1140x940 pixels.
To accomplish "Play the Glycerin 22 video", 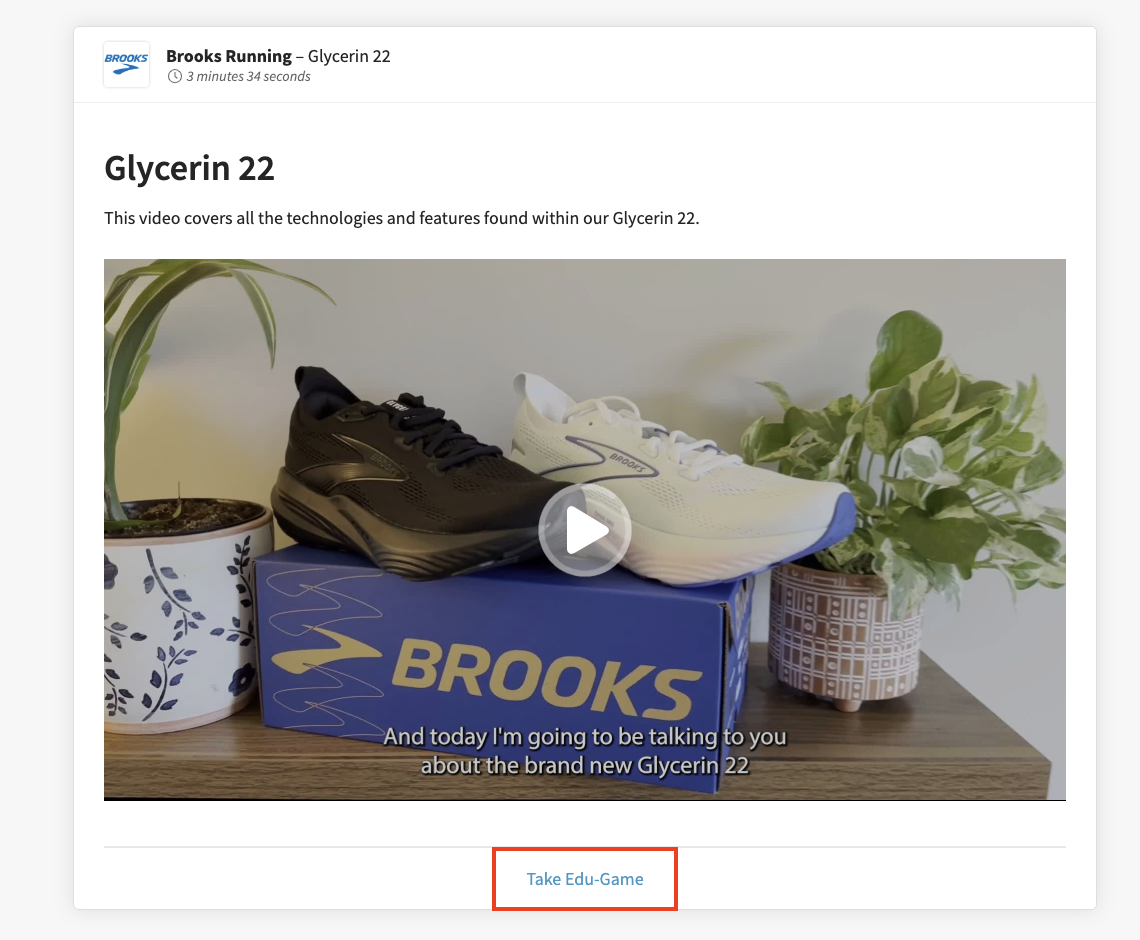I will coord(585,530).
